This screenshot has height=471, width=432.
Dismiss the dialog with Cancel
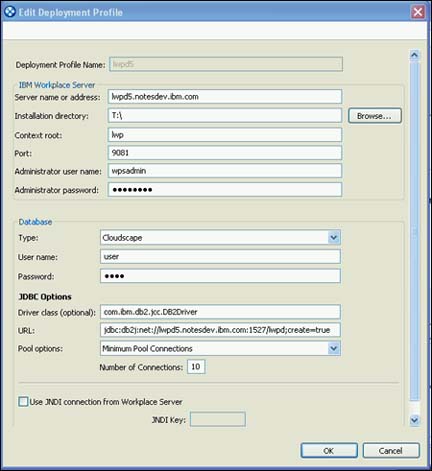tap(391, 451)
